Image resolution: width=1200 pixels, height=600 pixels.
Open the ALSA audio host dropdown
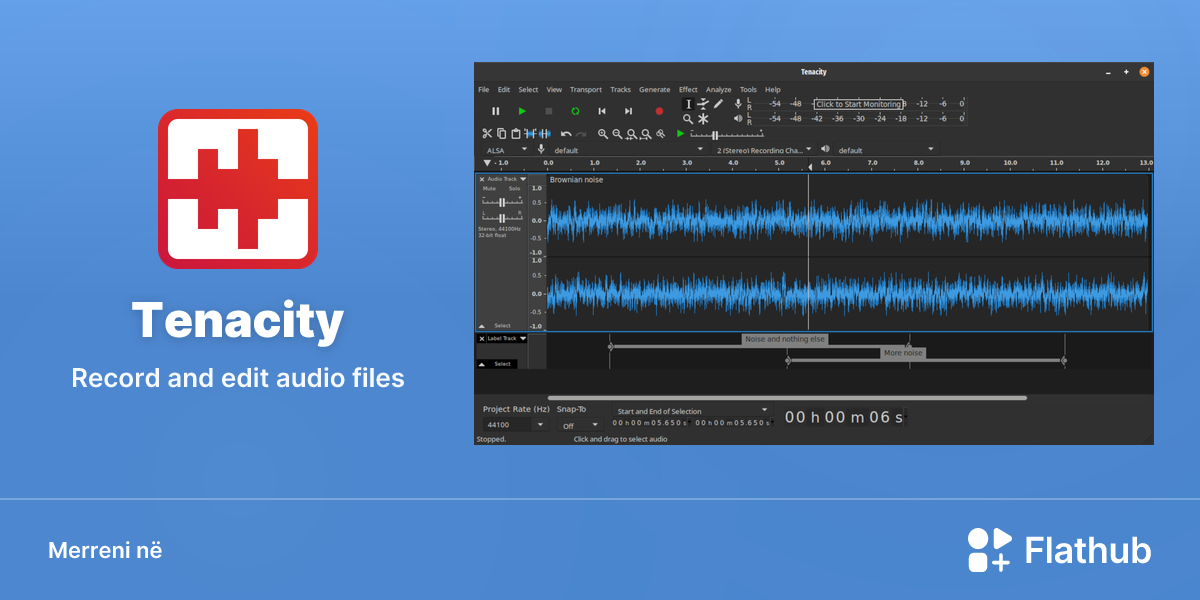click(506, 150)
